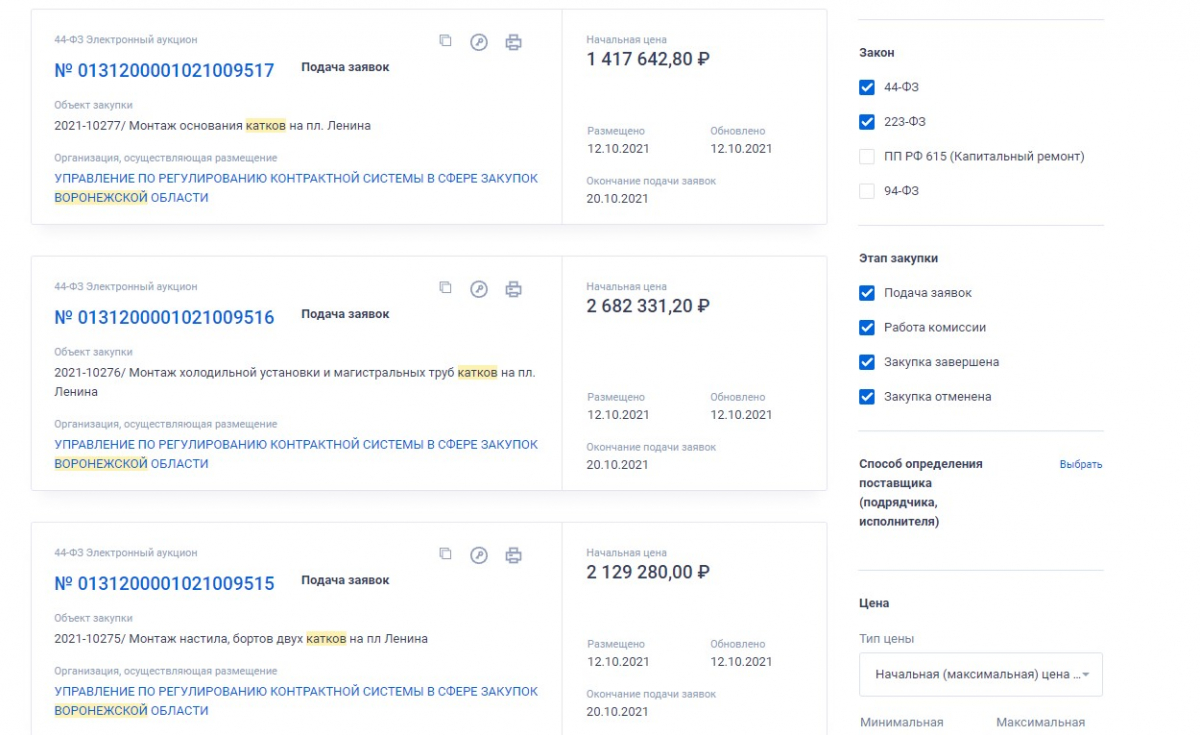Toggle Закупка завершена stage checkbox

(x=867, y=362)
